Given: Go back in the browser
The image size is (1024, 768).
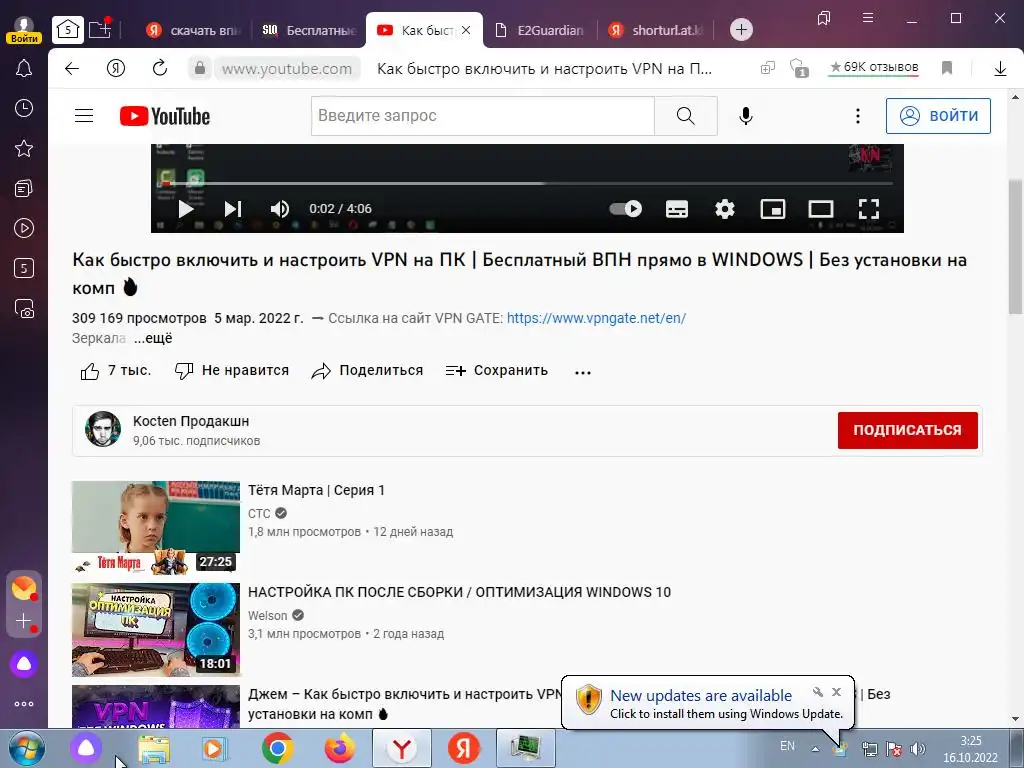Looking at the screenshot, I should tap(72, 68).
